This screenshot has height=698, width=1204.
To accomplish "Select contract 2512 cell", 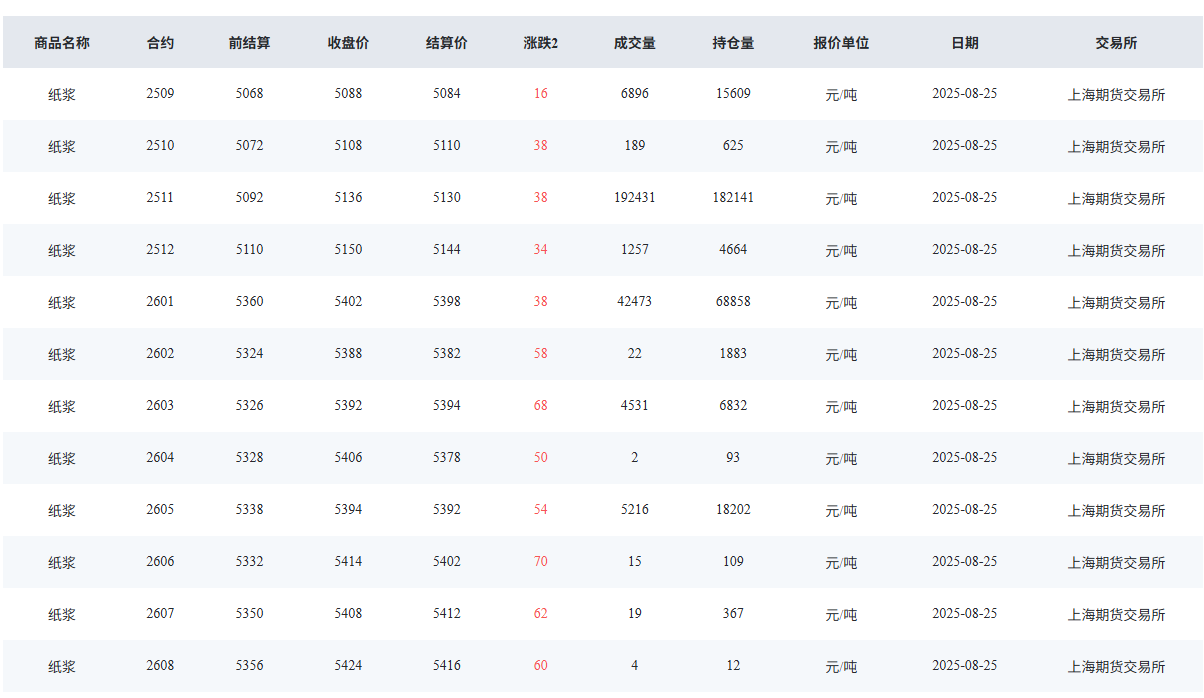I will 160,250.
